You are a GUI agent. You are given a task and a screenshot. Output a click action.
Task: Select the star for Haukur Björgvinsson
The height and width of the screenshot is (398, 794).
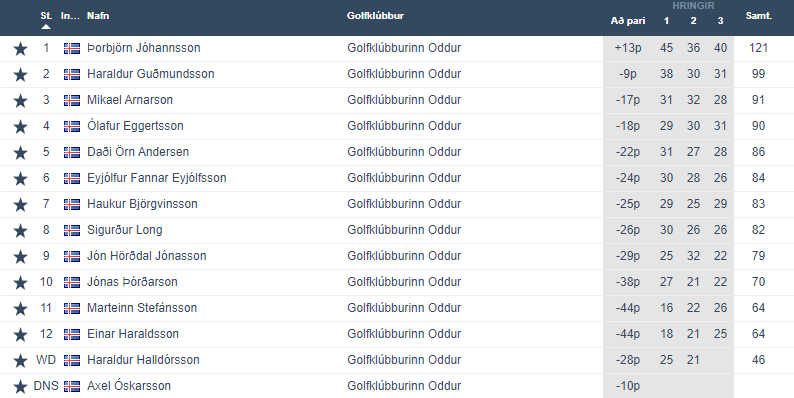(x=20, y=205)
